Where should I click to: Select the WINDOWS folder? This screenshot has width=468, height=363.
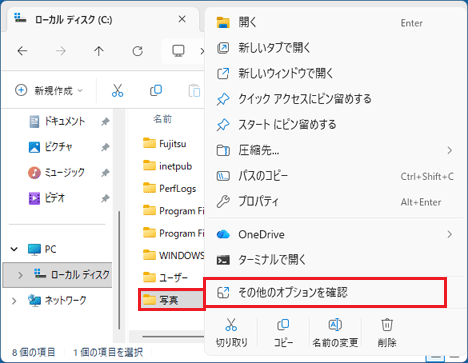173,255
